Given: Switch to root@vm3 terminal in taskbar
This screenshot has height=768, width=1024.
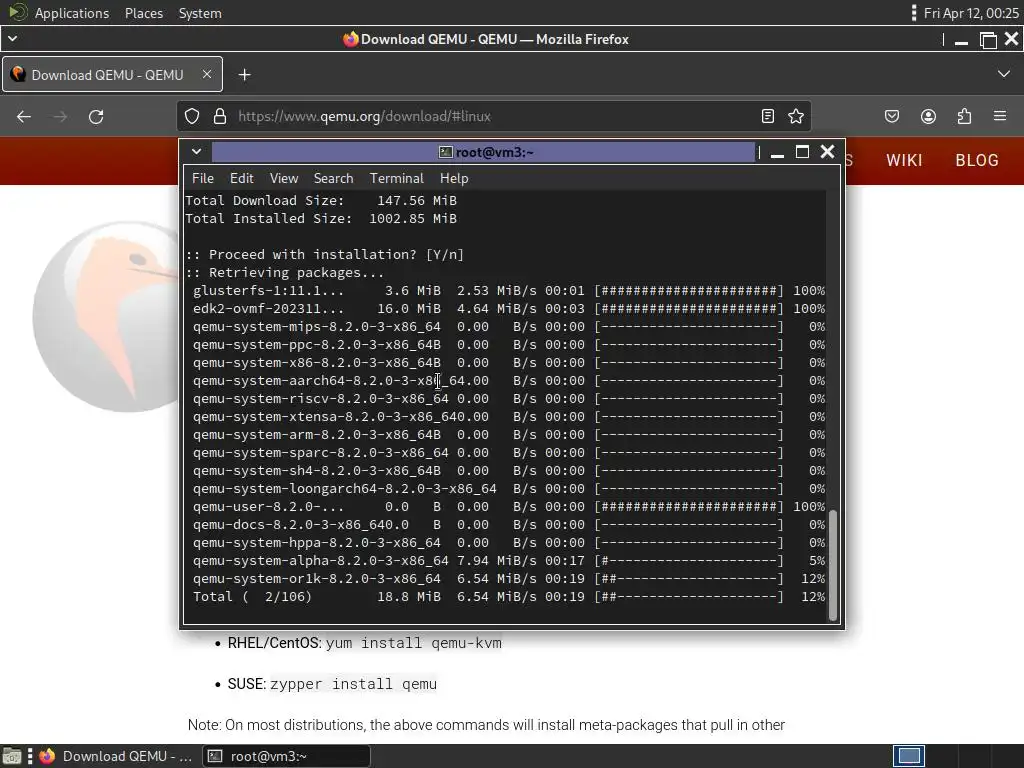Looking at the screenshot, I should (x=287, y=756).
